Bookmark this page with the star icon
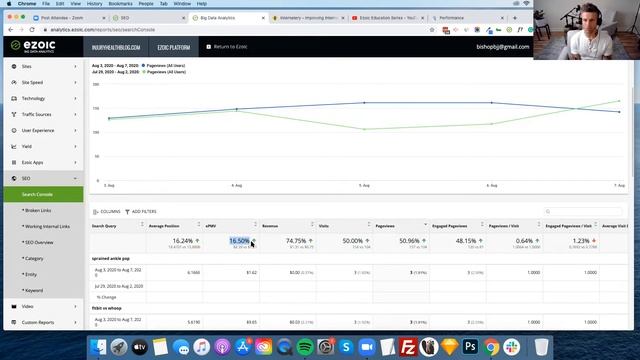Viewport: 640px width, 360px height. click(x=432, y=29)
